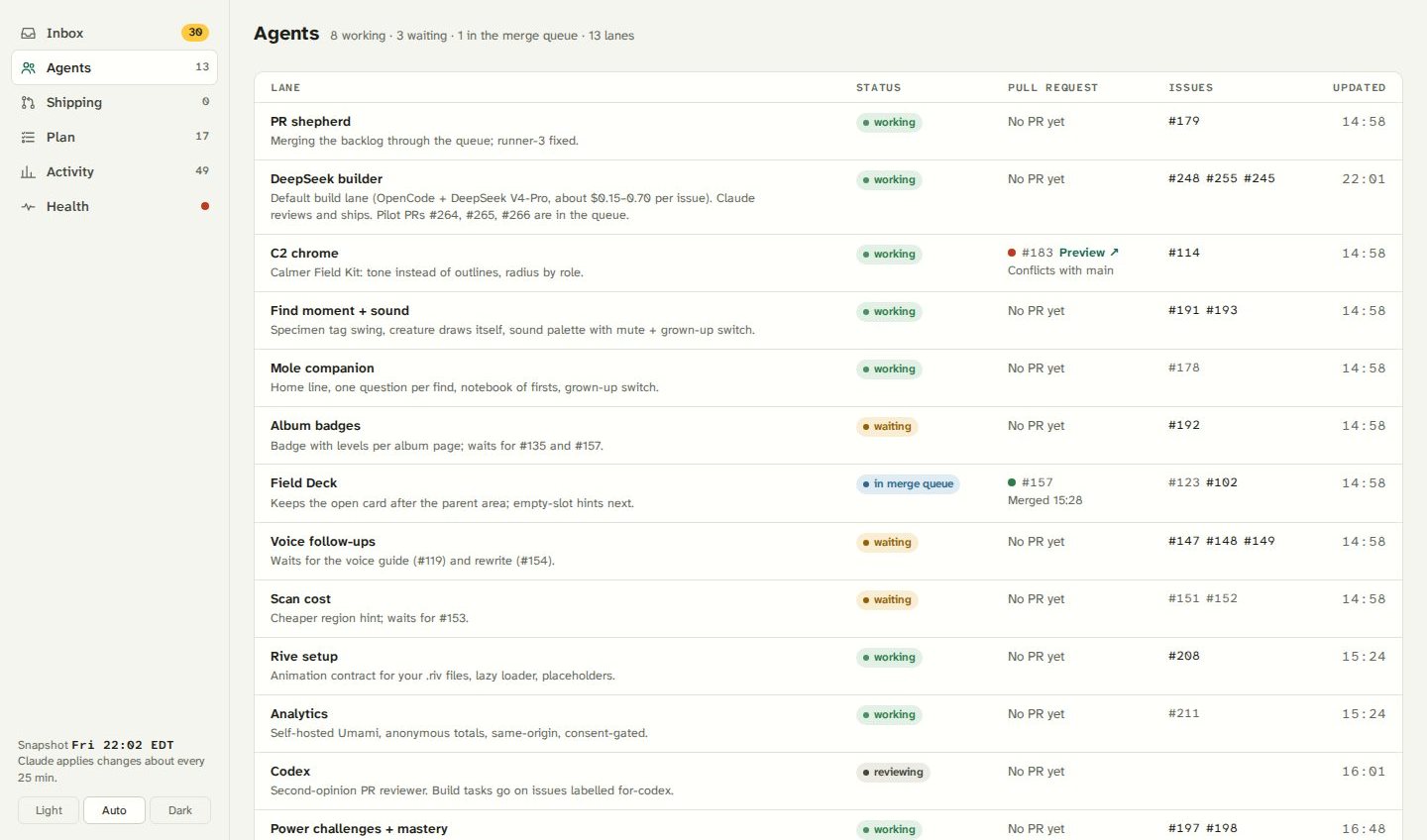Click the Health pulse icon
This screenshot has width=1427, height=840.
[28, 206]
